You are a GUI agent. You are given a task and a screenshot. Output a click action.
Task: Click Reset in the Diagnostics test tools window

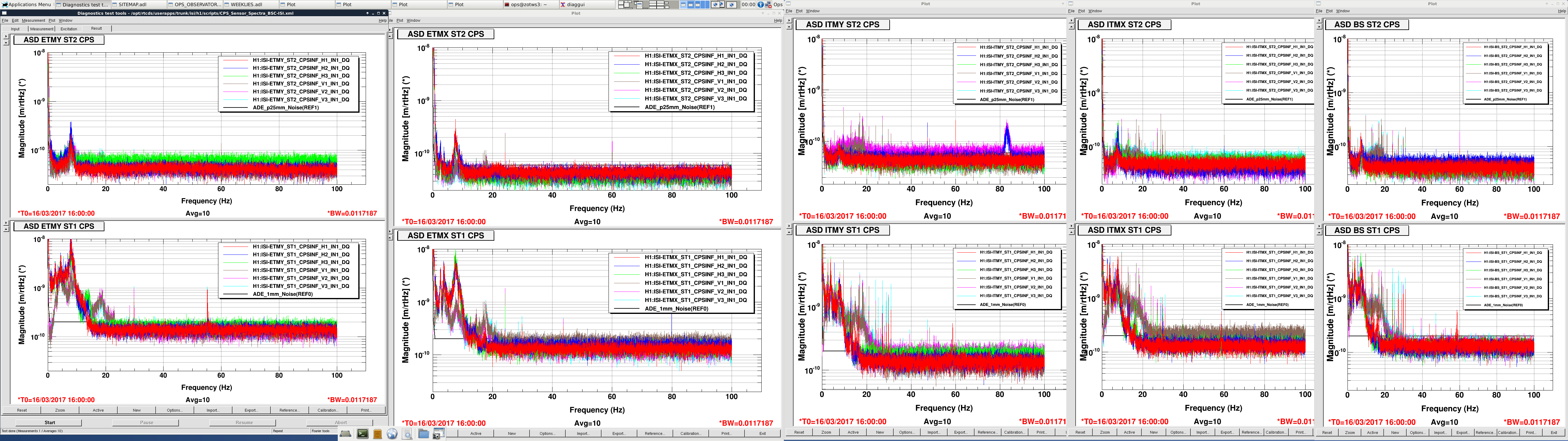coord(22,410)
